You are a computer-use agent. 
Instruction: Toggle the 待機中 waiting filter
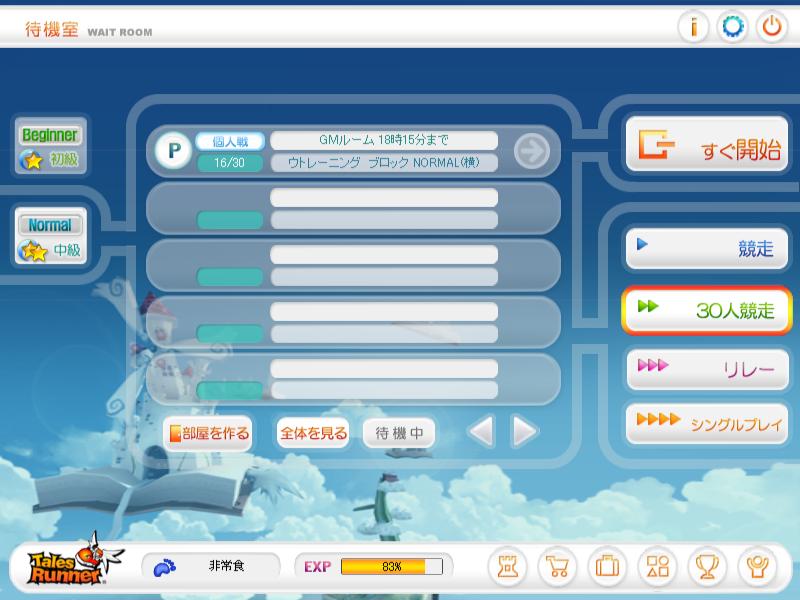pyautogui.click(x=399, y=433)
